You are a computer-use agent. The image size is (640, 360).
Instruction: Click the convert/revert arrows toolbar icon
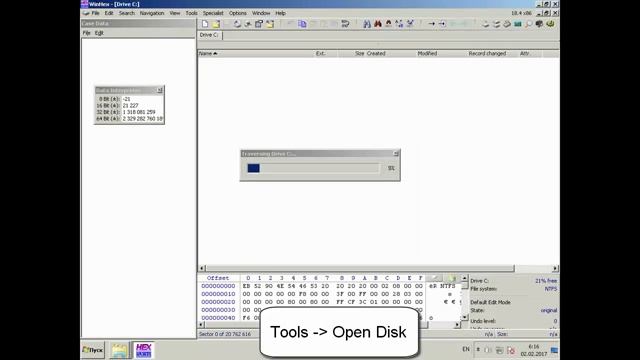pos(345,24)
